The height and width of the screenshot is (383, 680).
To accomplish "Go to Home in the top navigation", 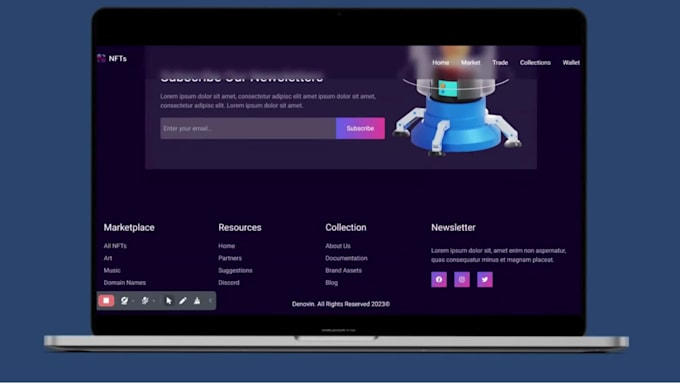I will point(441,62).
